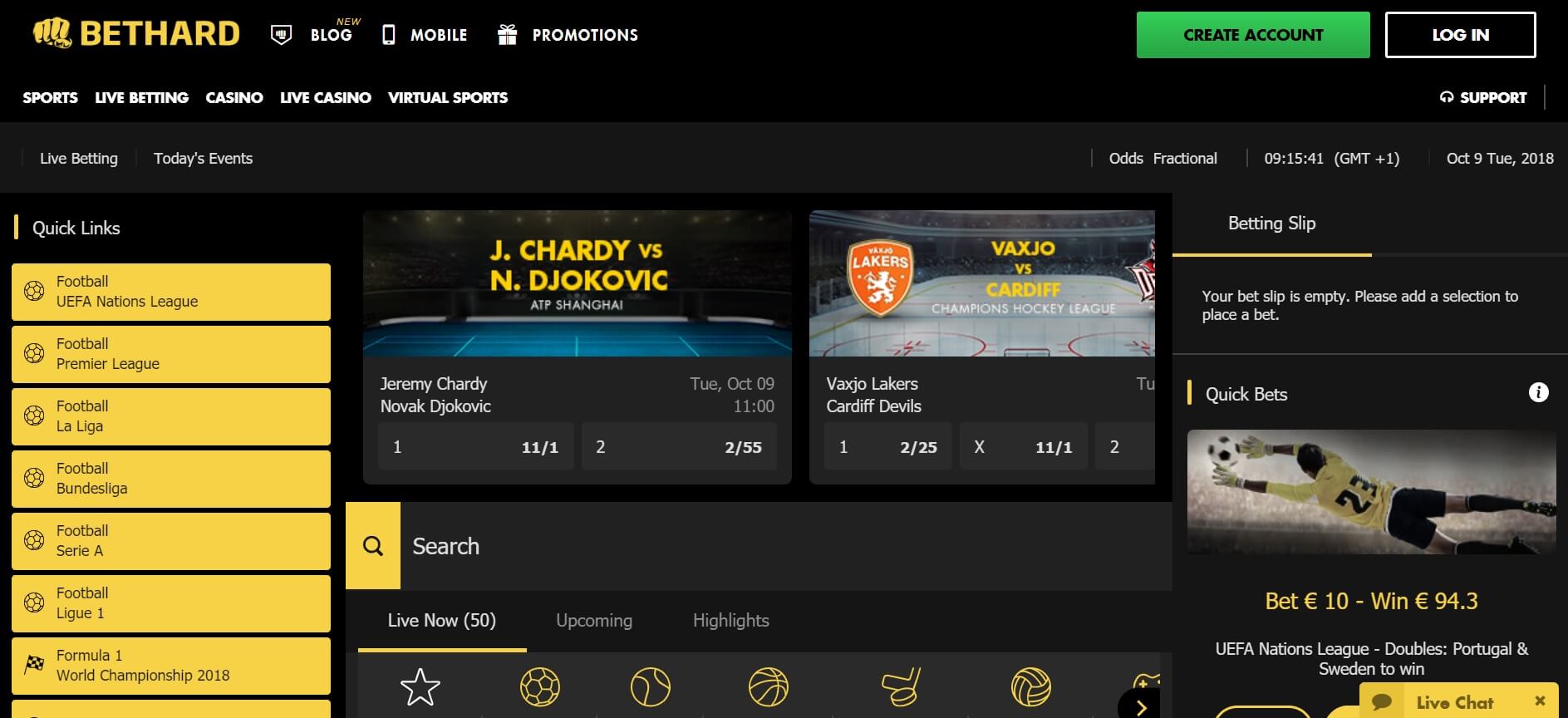Open Football Premier League quick link

pos(171,354)
